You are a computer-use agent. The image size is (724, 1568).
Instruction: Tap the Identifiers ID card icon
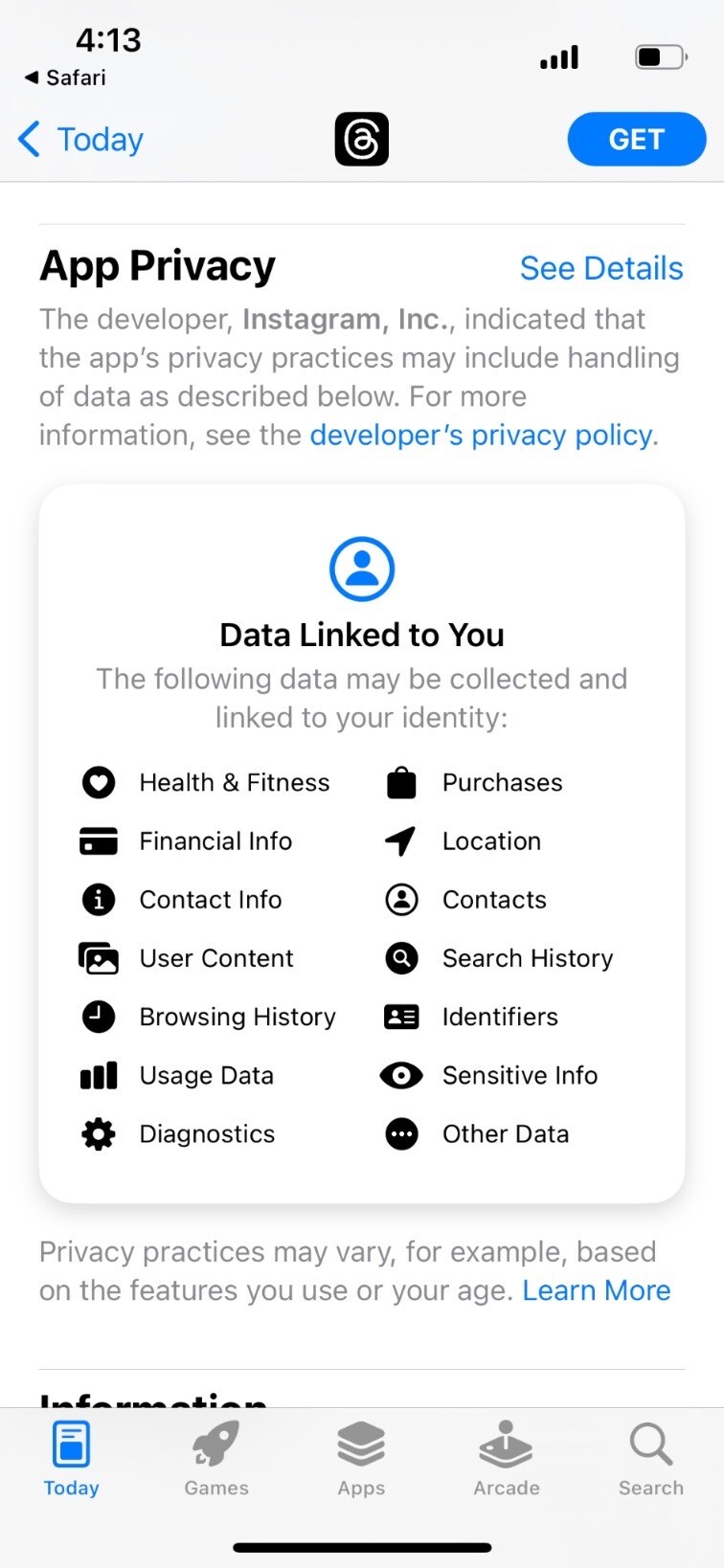coord(401,1017)
